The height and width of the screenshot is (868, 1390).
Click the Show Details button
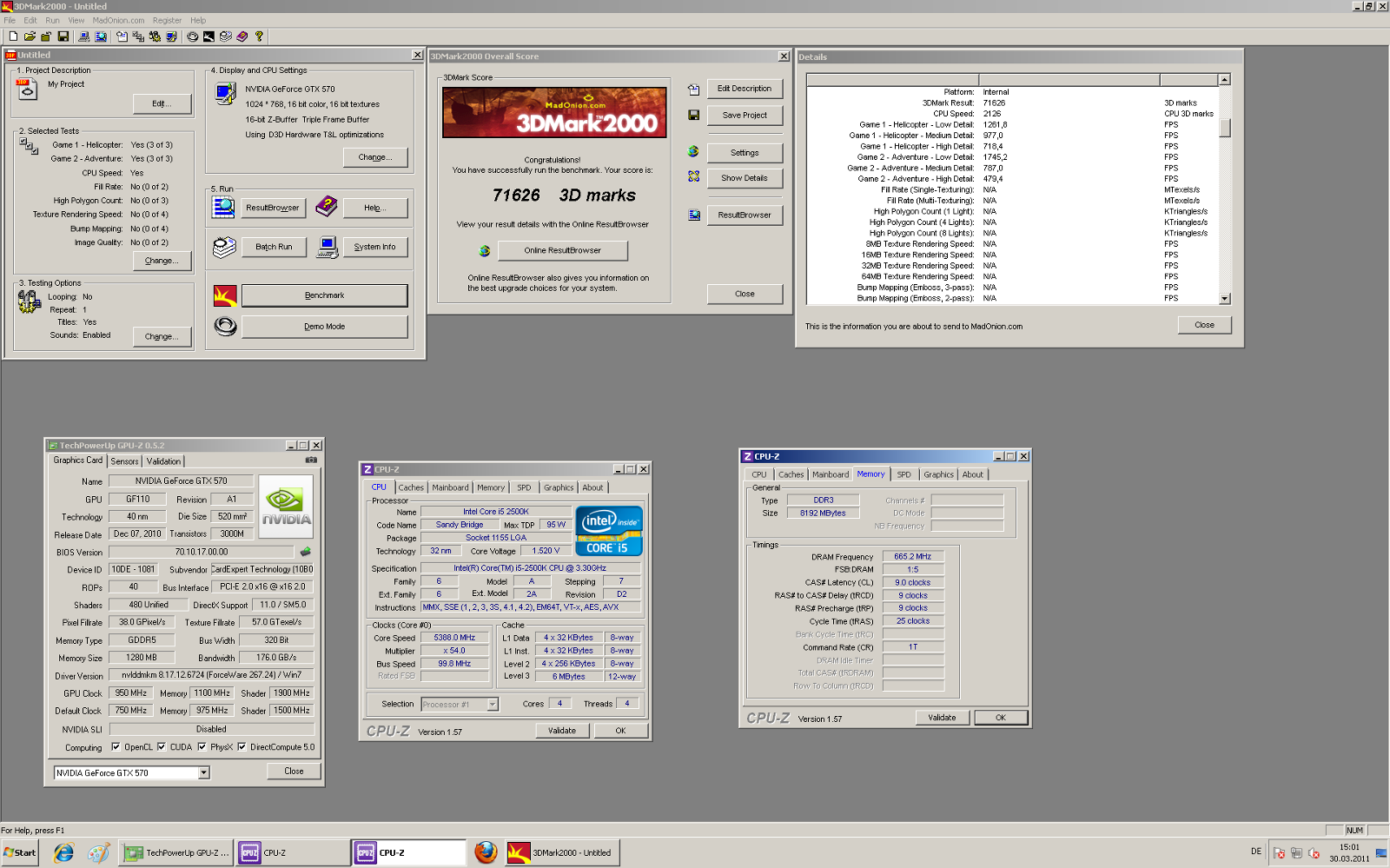[x=745, y=178]
